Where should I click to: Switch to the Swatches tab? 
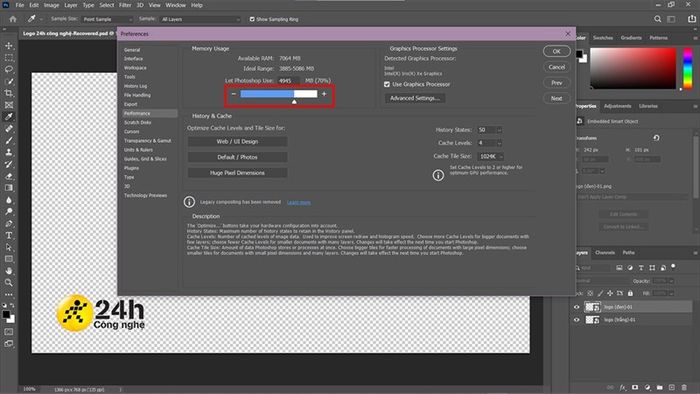click(603, 38)
